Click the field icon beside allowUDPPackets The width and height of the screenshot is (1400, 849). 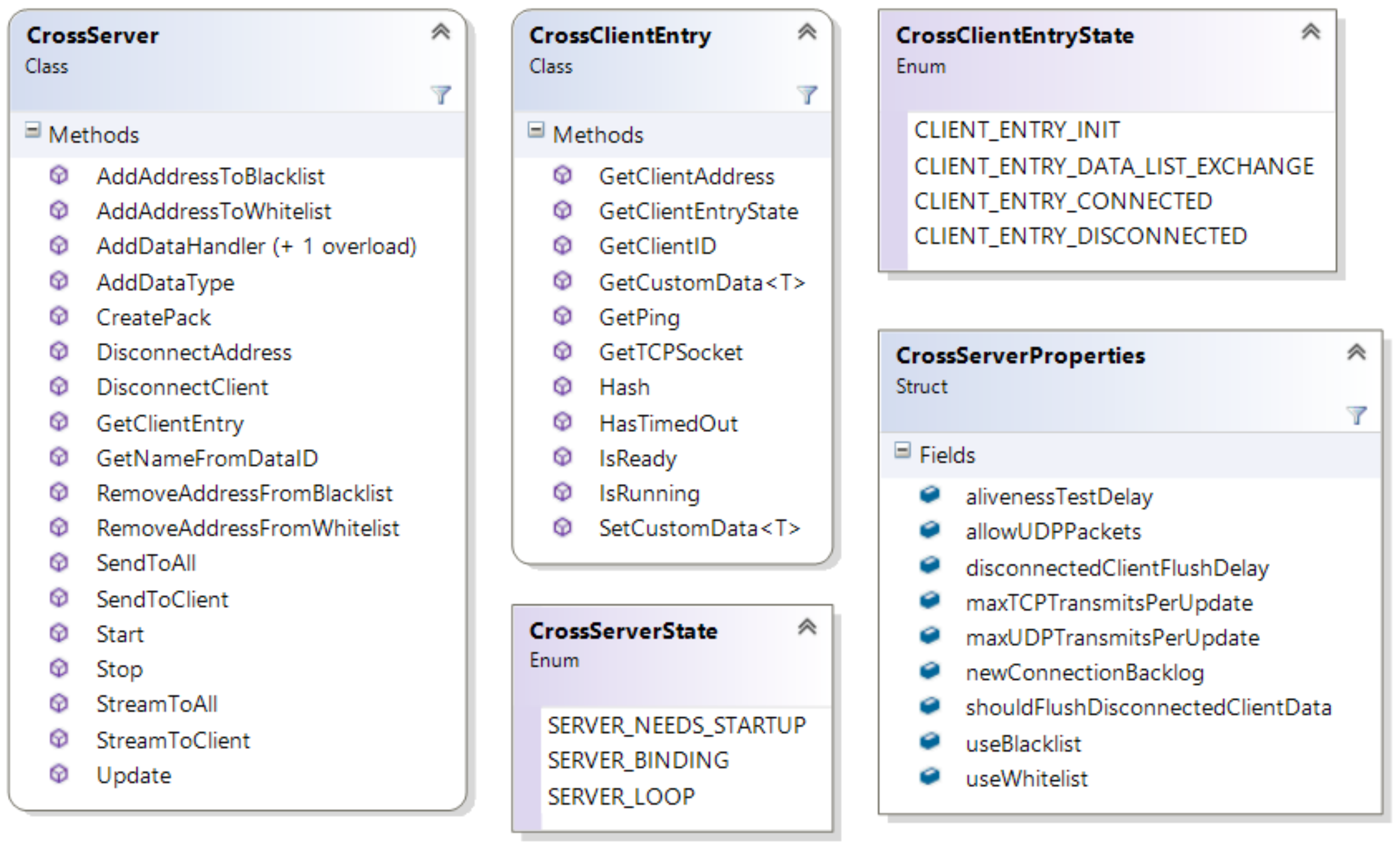pyautogui.click(x=930, y=530)
